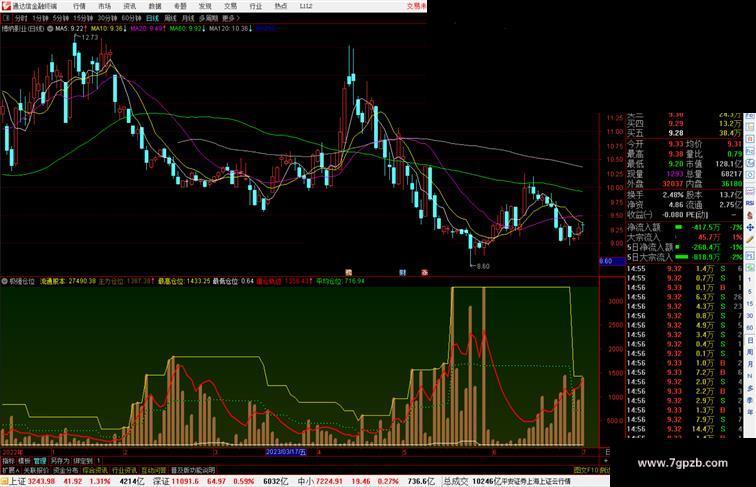Viewport: 756px width, 487px height.
Task: Switch to 15分钟 period tab
Action: click(x=83, y=18)
